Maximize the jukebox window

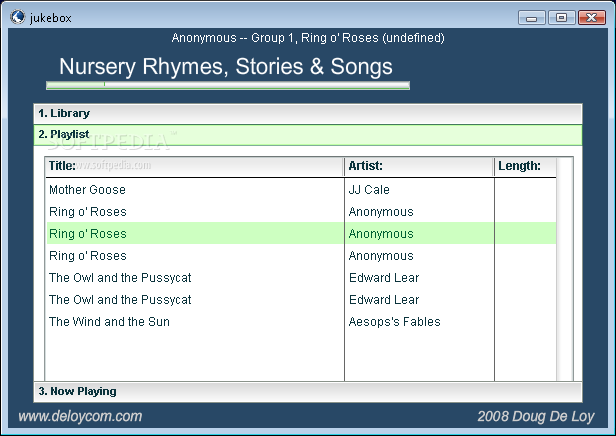coord(561,18)
